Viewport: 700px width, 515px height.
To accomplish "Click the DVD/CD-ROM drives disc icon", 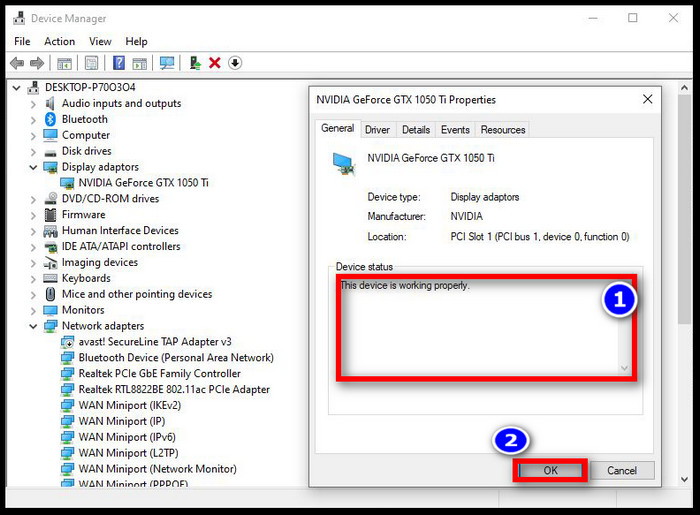I will coord(50,199).
